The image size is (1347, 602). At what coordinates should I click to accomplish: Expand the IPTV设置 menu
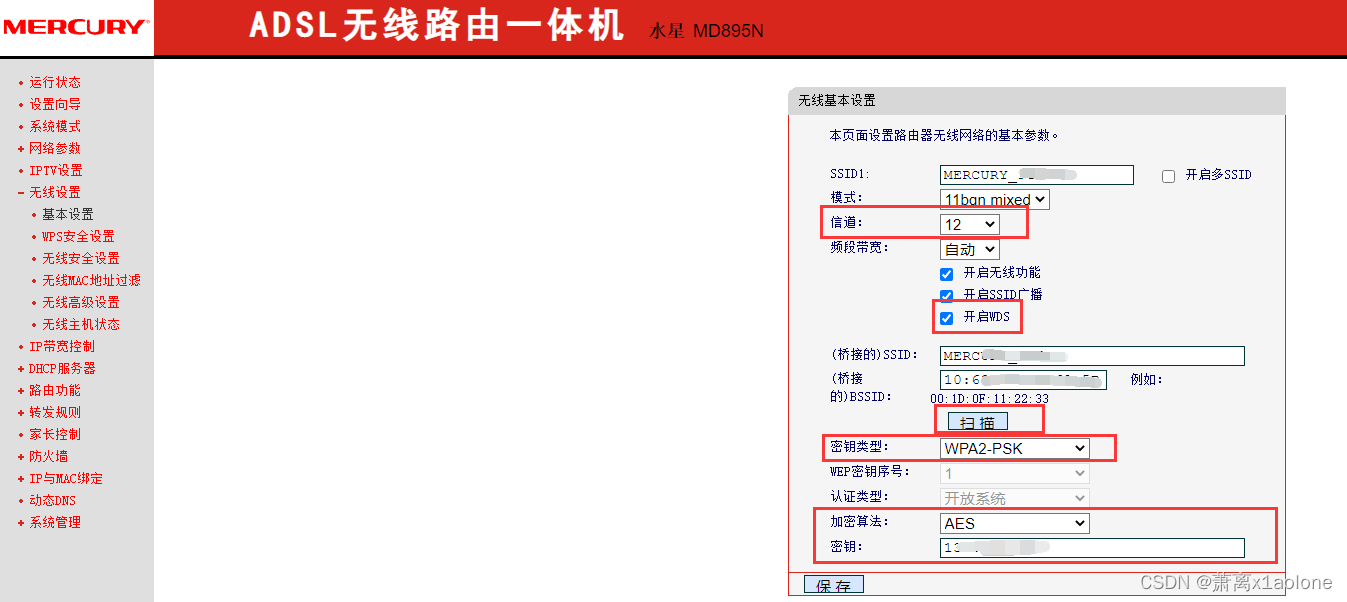[56, 170]
